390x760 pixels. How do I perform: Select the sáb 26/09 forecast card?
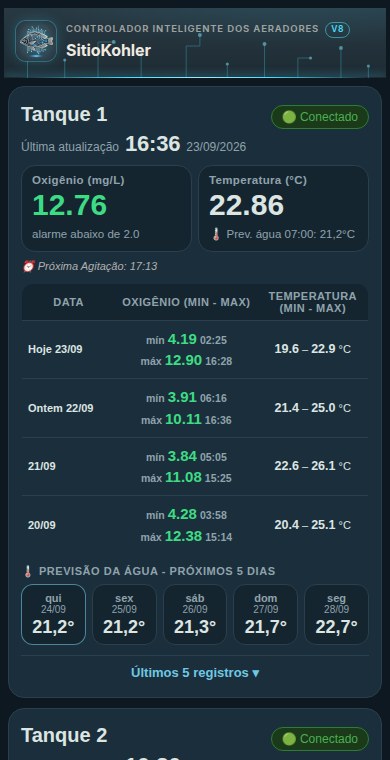[195, 614]
